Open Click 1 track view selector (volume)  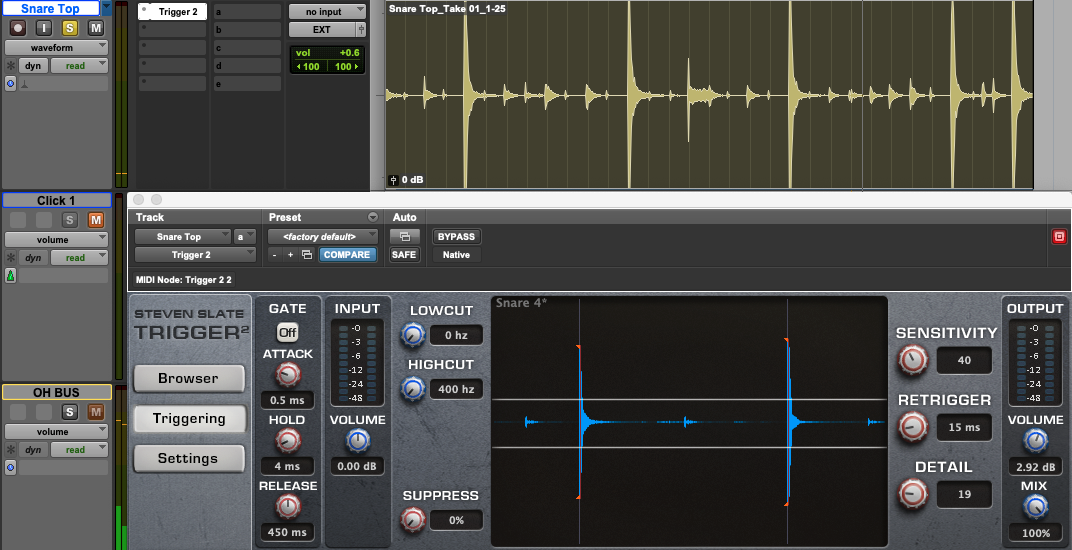point(56,239)
